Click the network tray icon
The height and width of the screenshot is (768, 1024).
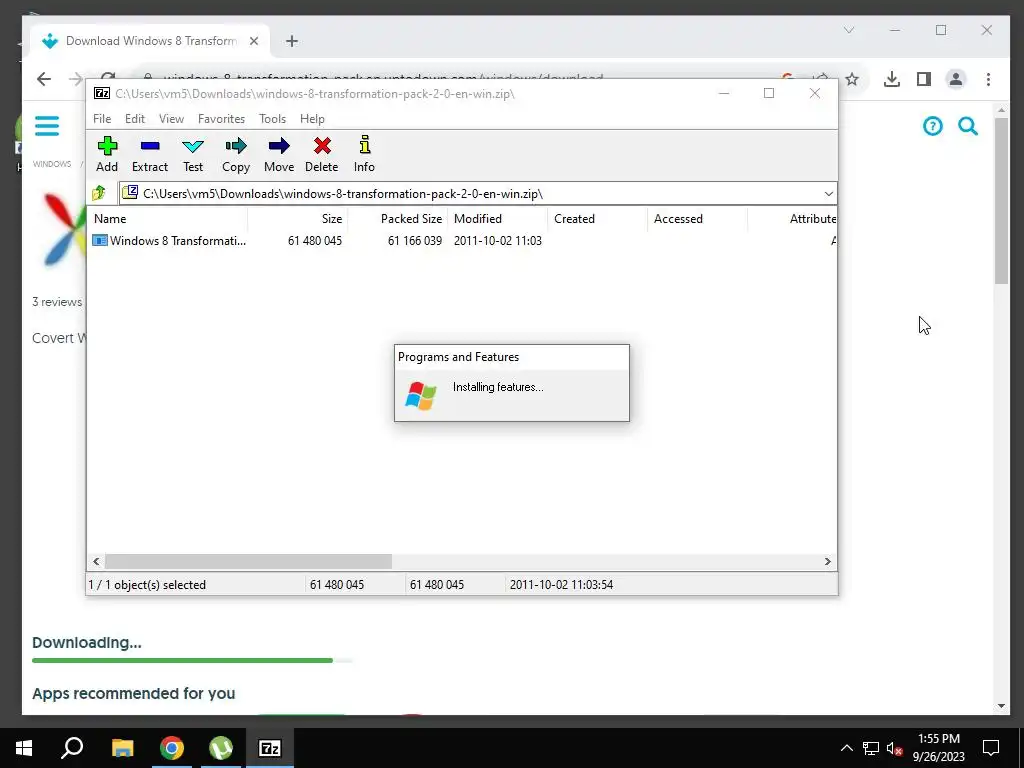click(x=871, y=748)
